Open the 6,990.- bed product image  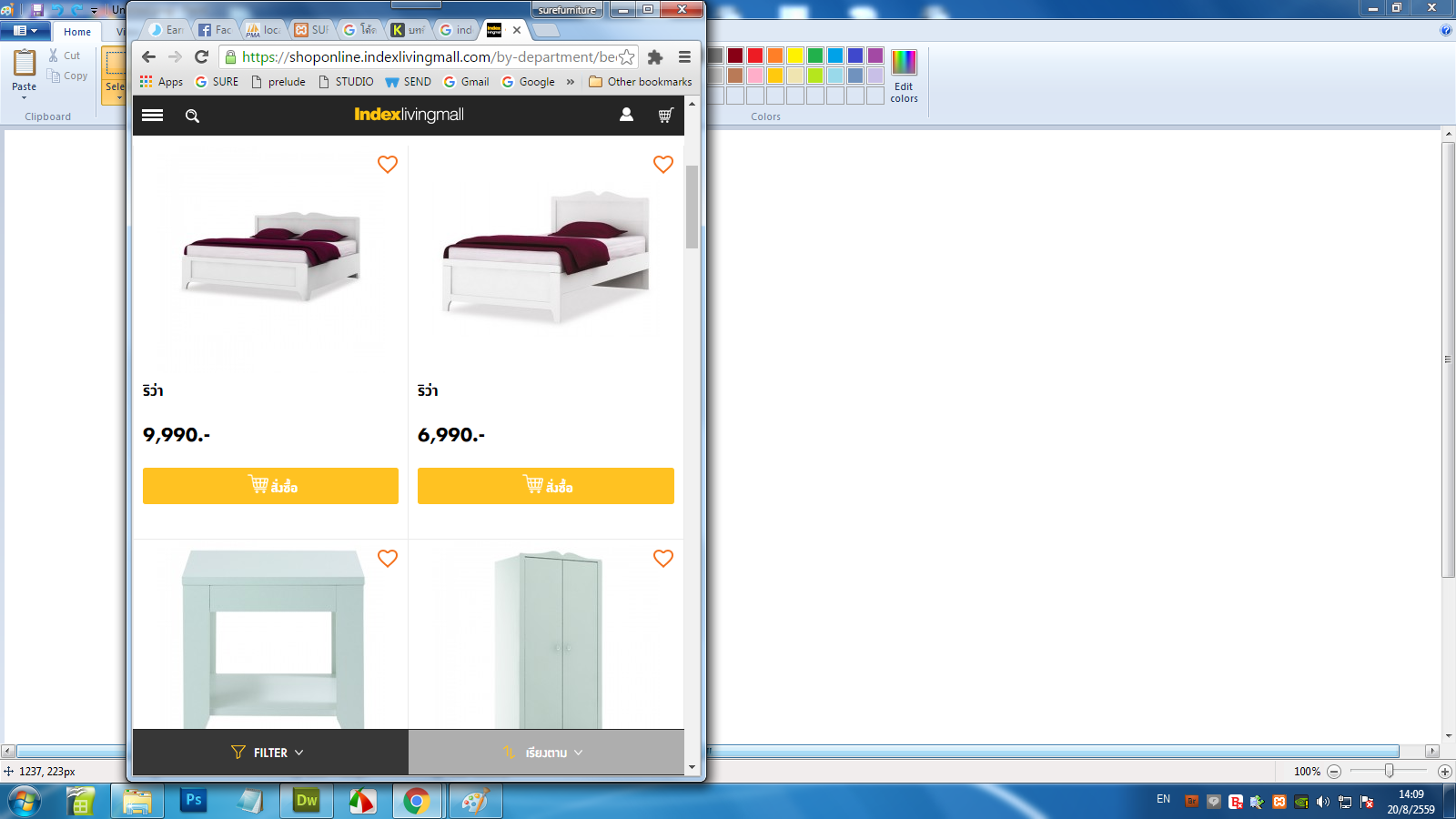click(546, 257)
